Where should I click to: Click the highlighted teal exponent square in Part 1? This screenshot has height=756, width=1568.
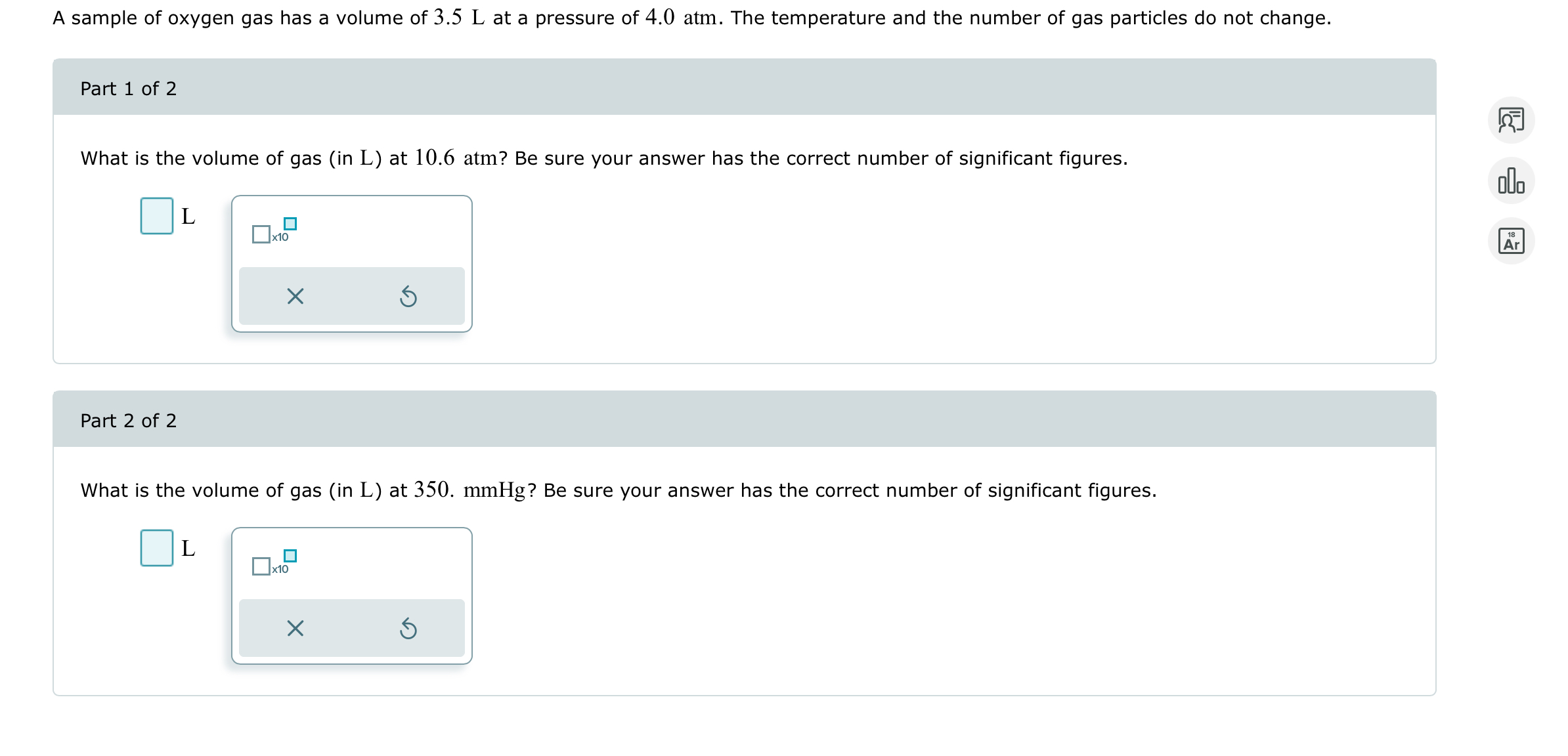[292, 224]
